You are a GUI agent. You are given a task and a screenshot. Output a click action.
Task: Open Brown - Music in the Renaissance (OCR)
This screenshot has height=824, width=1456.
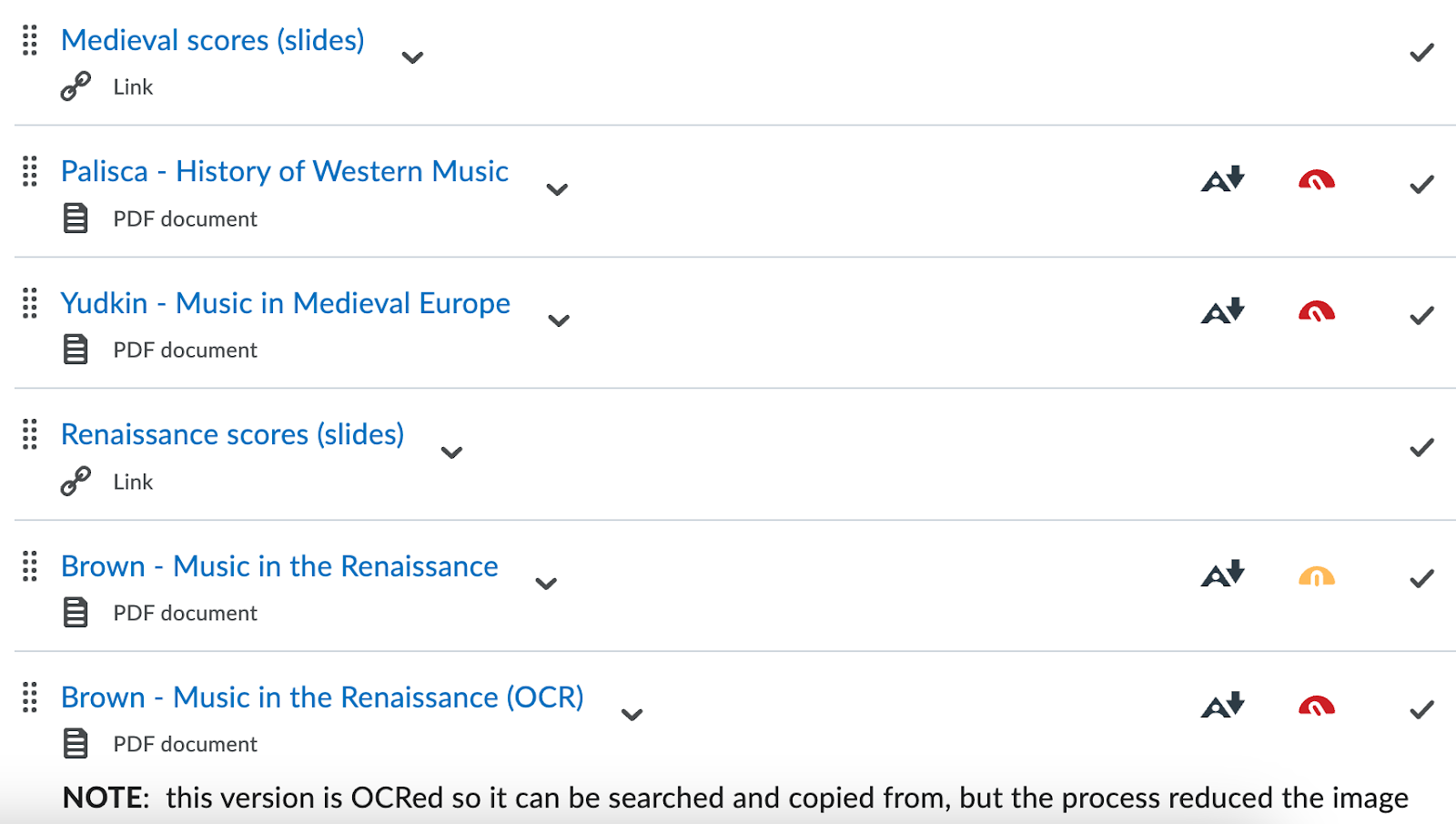pyautogui.click(x=322, y=697)
